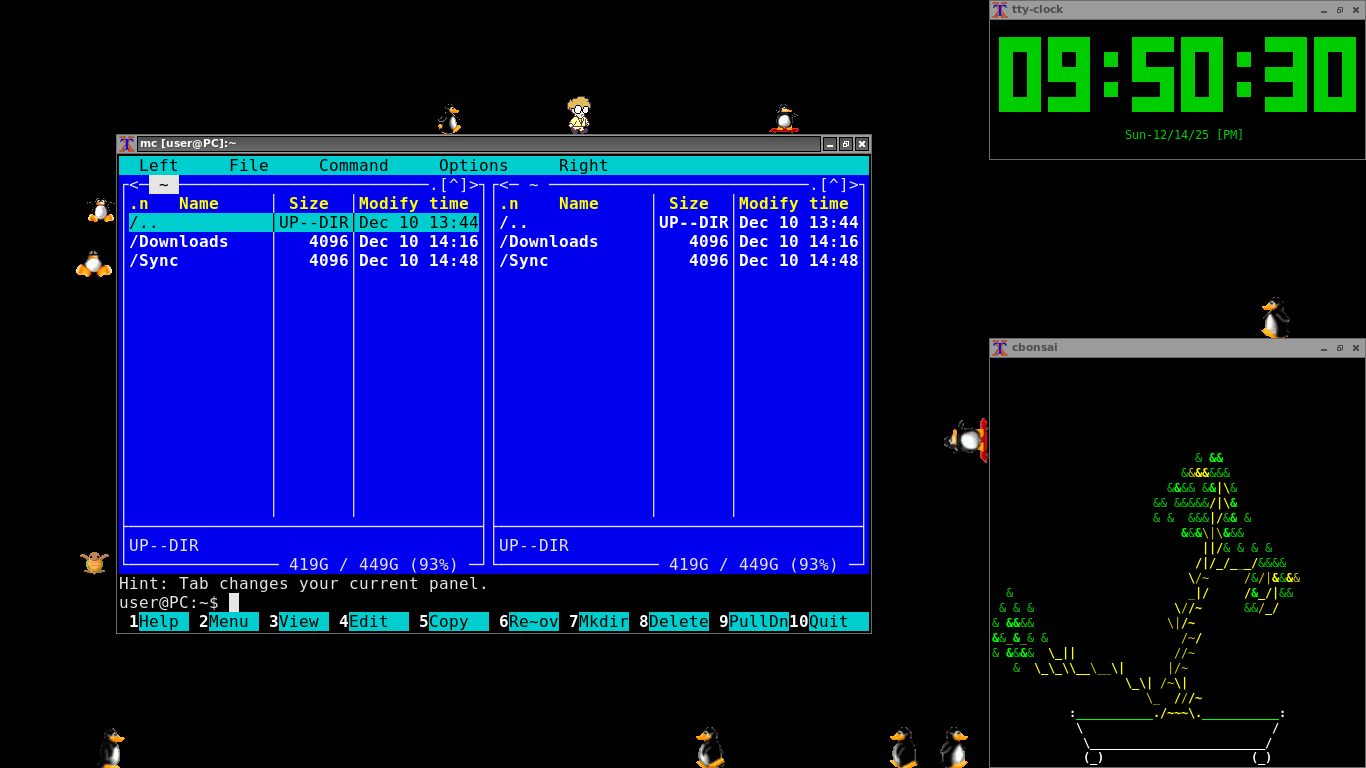Viewport: 1366px width, 768px height.
Task: Click the 8 Delete function key button
Action: point(674,621)
